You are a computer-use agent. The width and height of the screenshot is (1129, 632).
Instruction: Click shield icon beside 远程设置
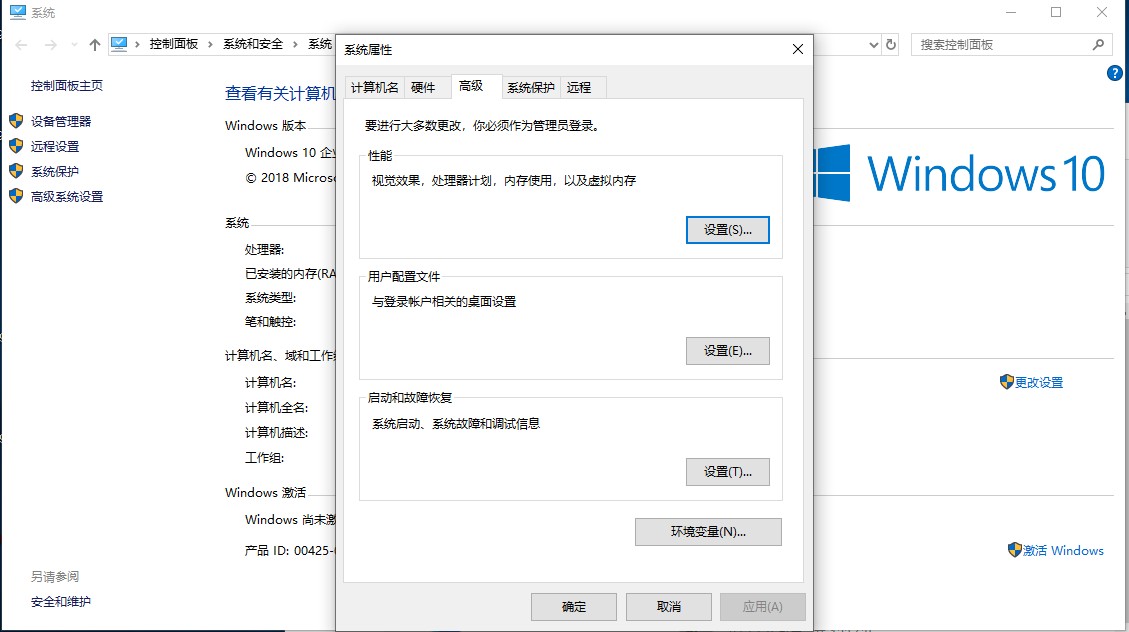pos(16,145)
